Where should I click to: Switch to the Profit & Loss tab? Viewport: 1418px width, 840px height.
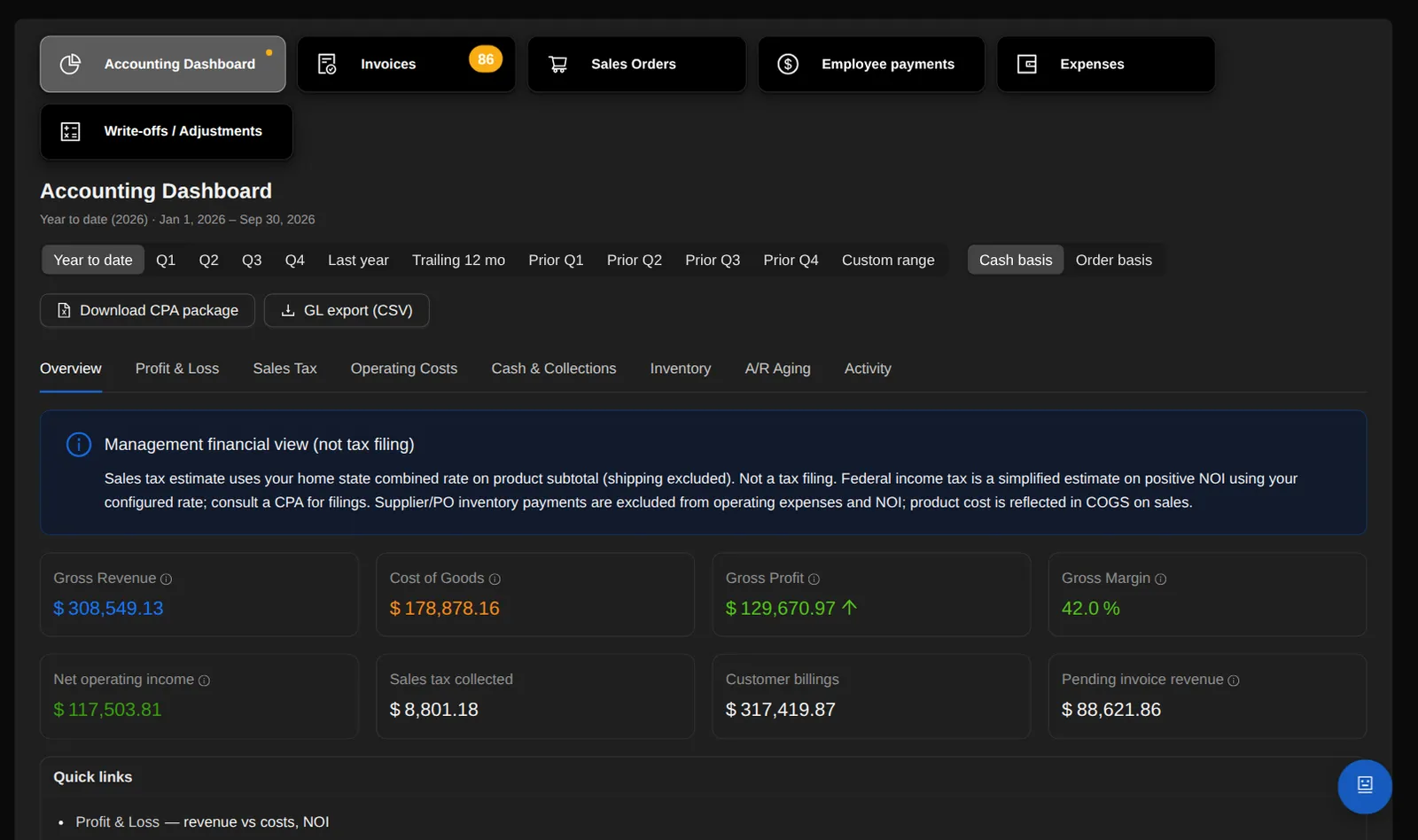pyautogui.click(x=177, y=369)
